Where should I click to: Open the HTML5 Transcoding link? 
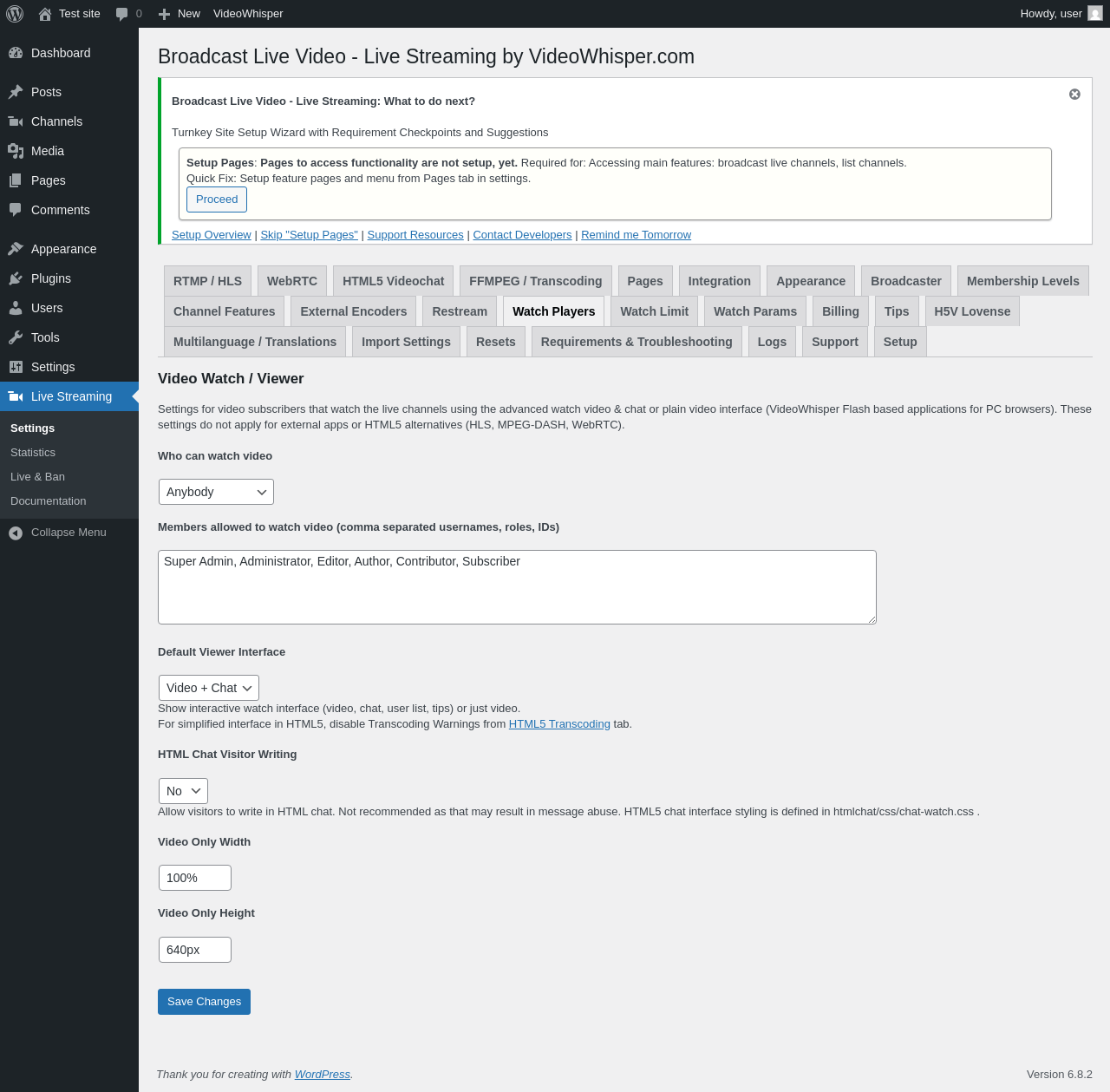(559, 724)
